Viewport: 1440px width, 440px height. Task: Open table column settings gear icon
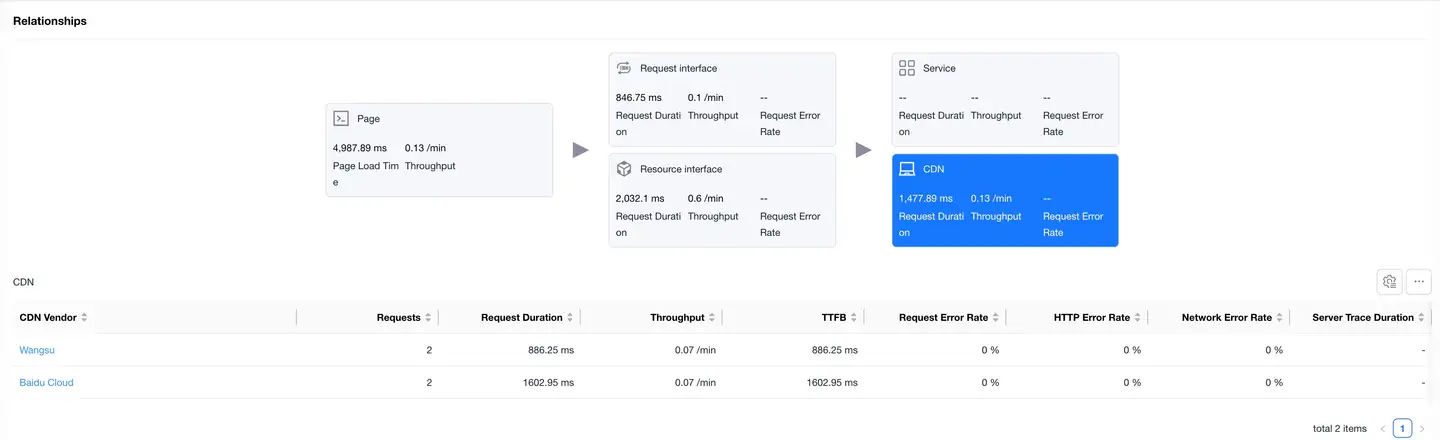point(1389,282)
